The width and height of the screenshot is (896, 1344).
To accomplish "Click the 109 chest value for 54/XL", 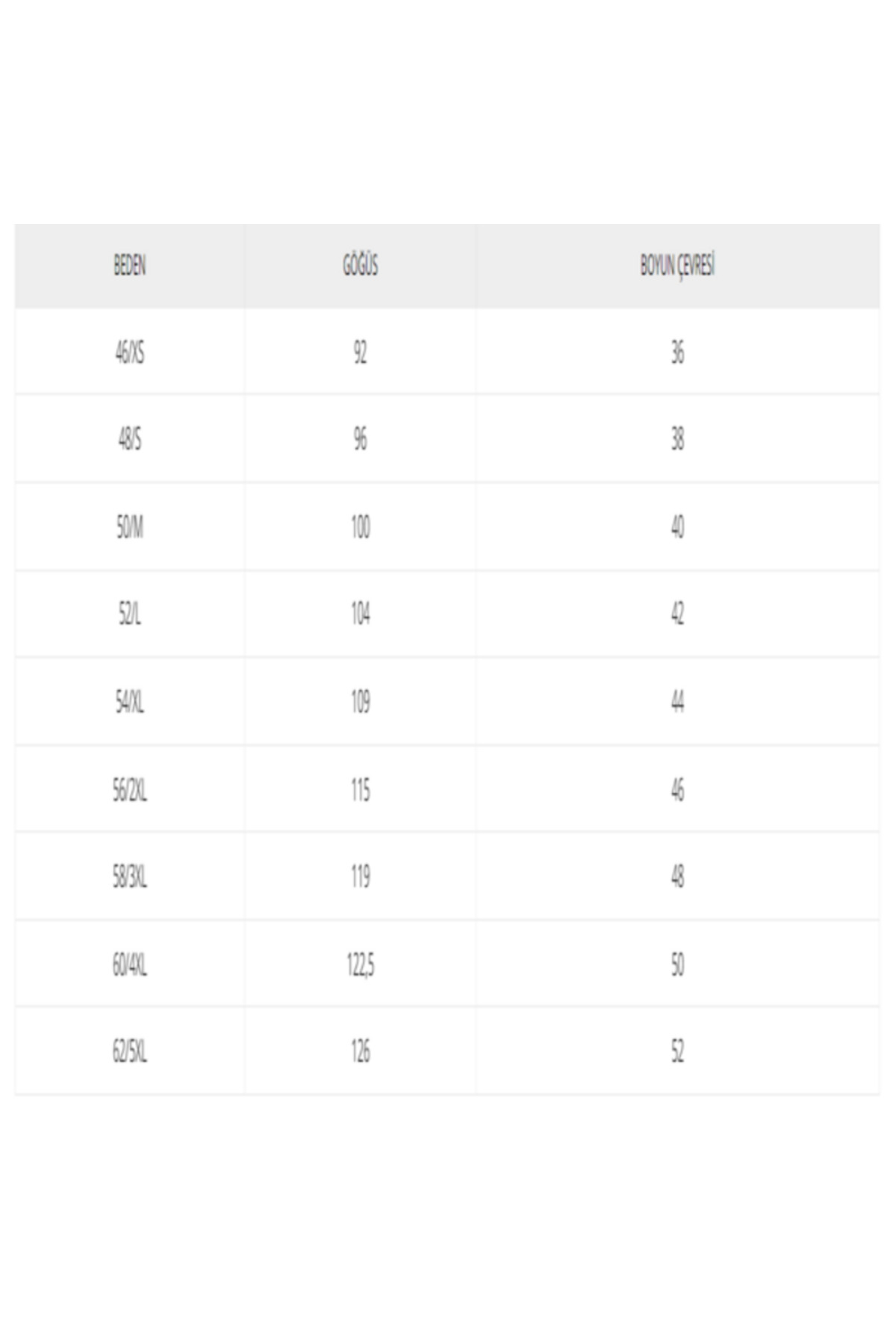I will click(x=361, y=702).
